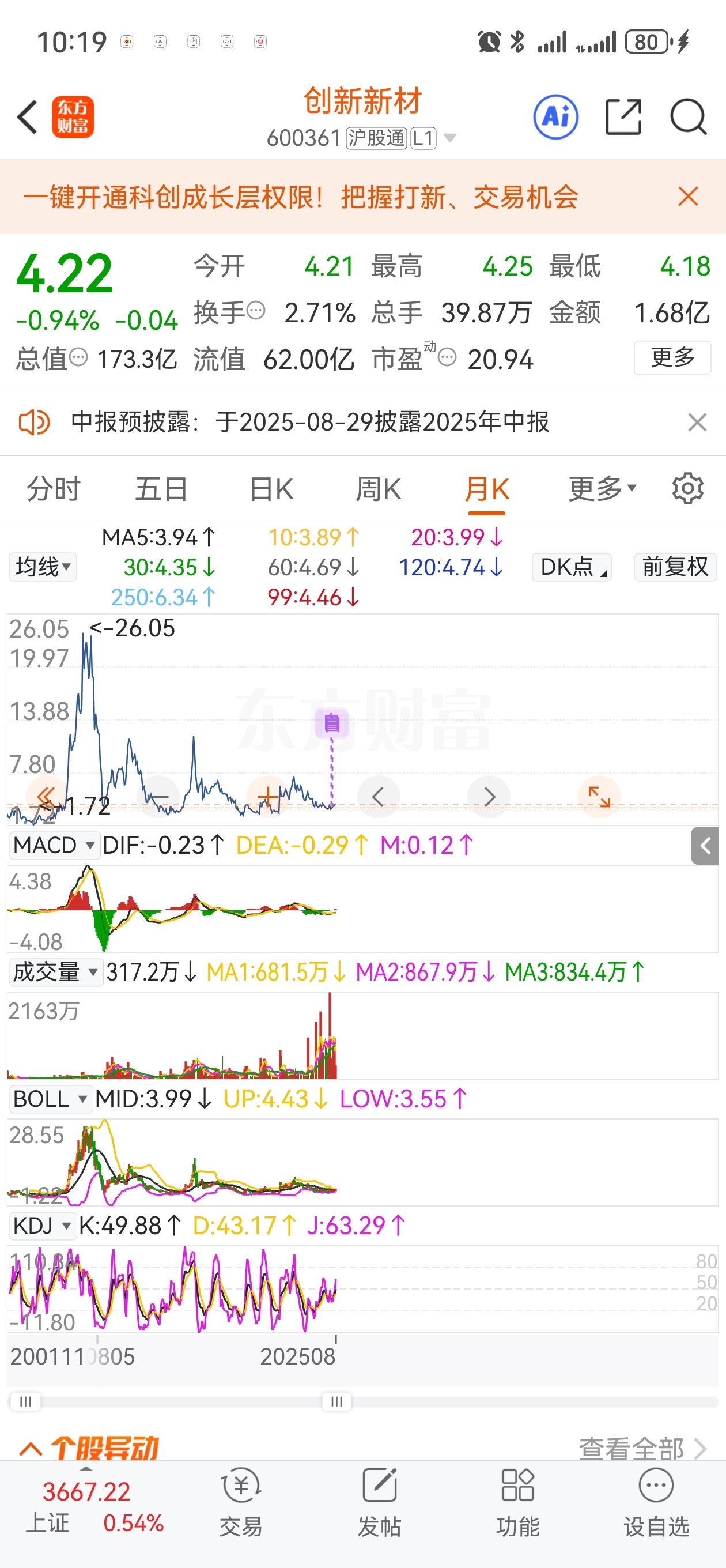Viewport: 726px width, 1568px height.
Task: Open the 交易 trade icon
Action: click(x=241, y=1502)
